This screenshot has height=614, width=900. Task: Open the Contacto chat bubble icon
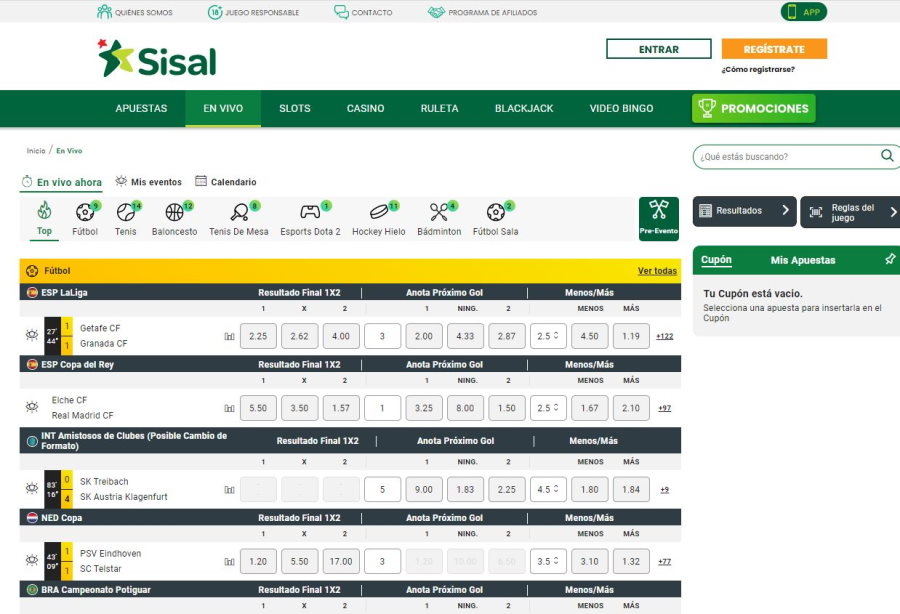[342, 11]
